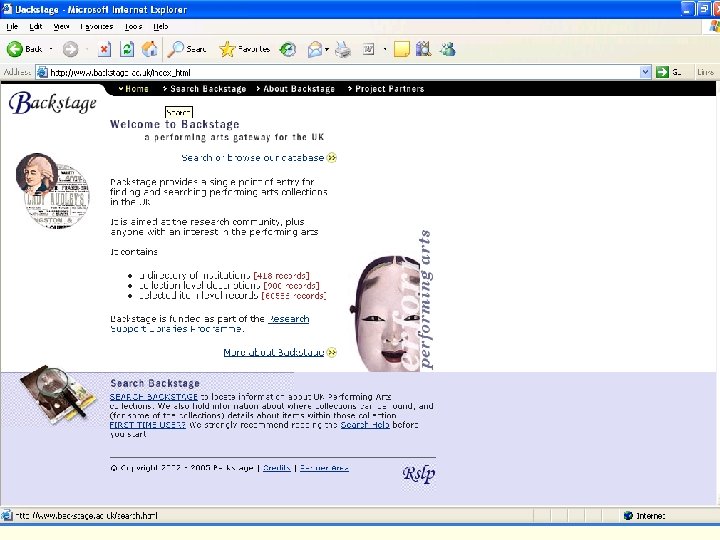Open the Tools menu
Screen dimensions: 720x540
tap(133, 27)
